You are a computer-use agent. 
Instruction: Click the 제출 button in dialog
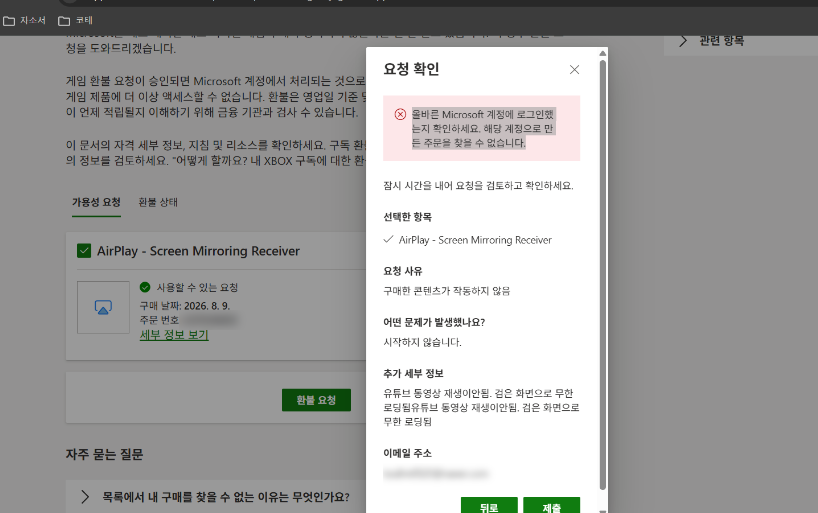coord(551,506)
